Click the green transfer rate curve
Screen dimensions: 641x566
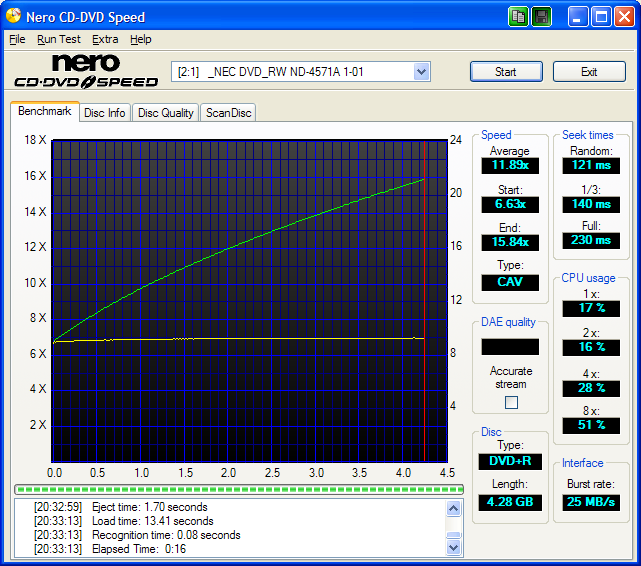[239, 244]
